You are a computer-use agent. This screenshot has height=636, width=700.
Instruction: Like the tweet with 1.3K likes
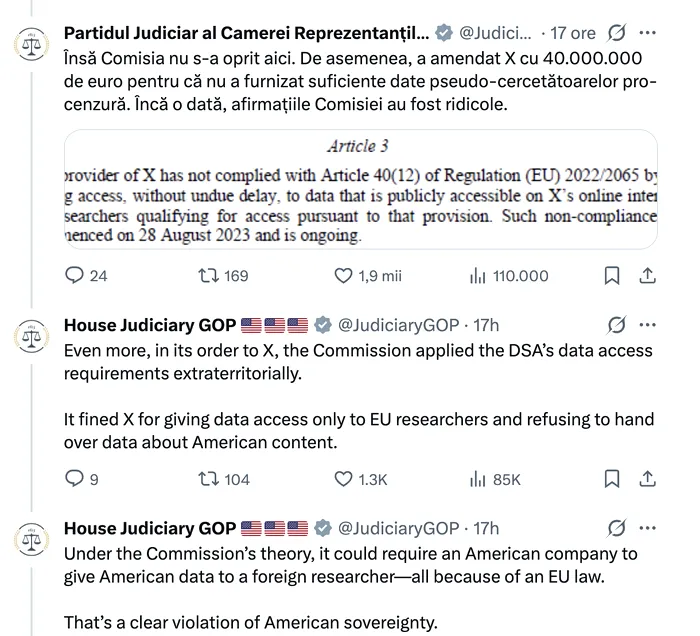[x=342, y=480]
